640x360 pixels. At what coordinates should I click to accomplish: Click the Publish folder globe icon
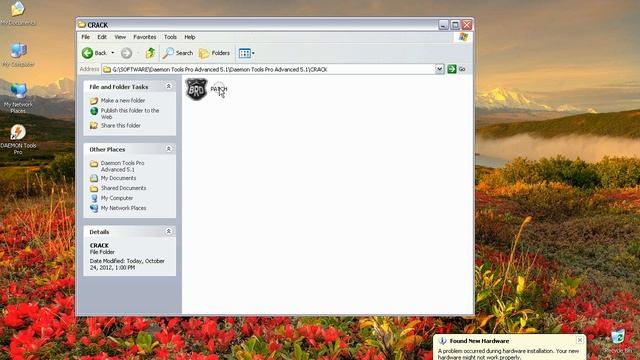click(94, 111)
